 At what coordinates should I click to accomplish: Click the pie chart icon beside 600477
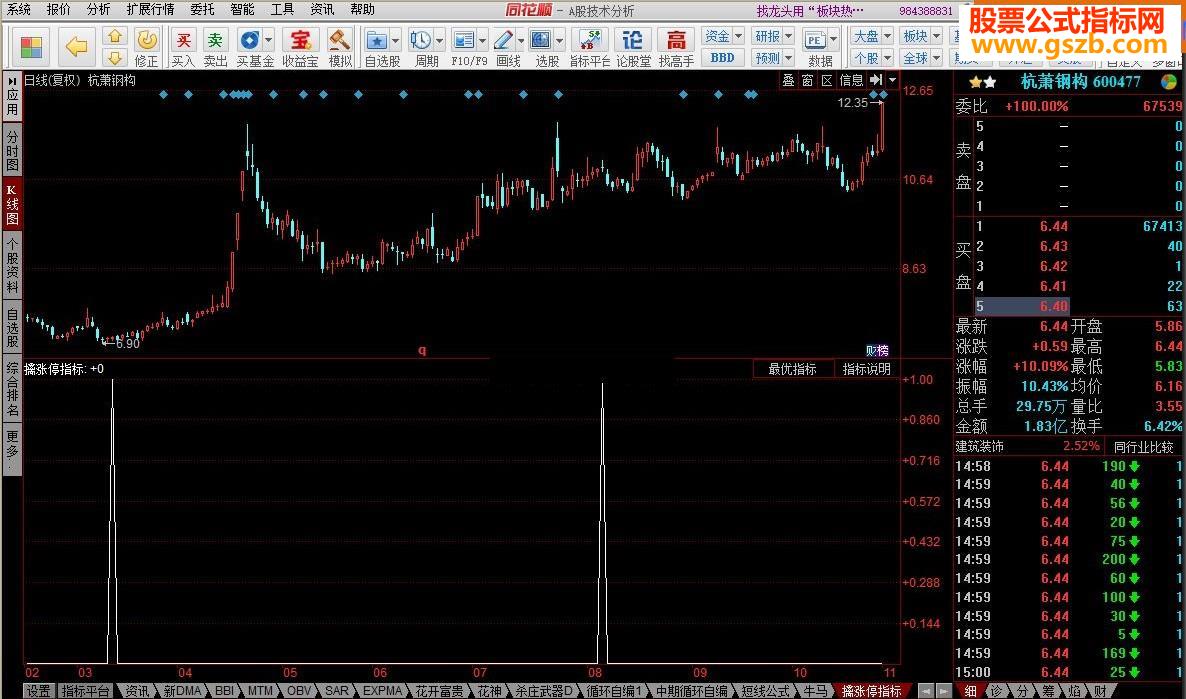(x=1169, y=82)
